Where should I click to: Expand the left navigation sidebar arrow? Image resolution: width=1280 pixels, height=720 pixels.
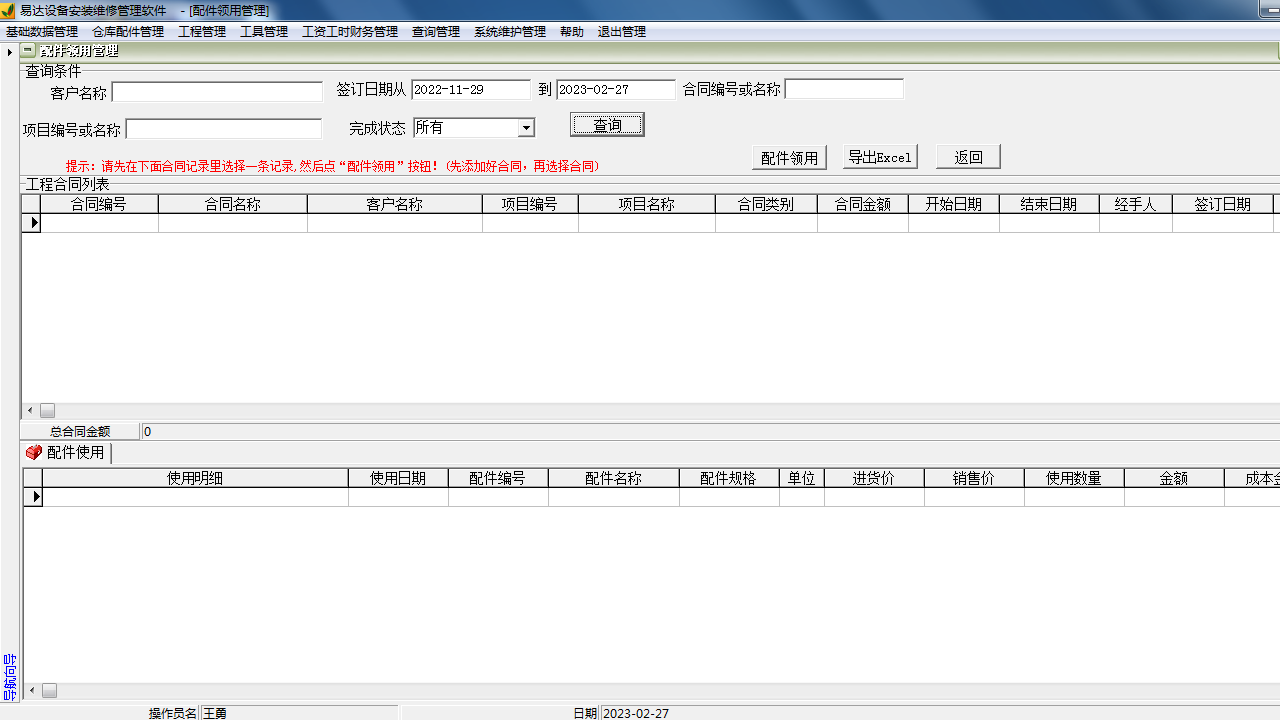9,51
